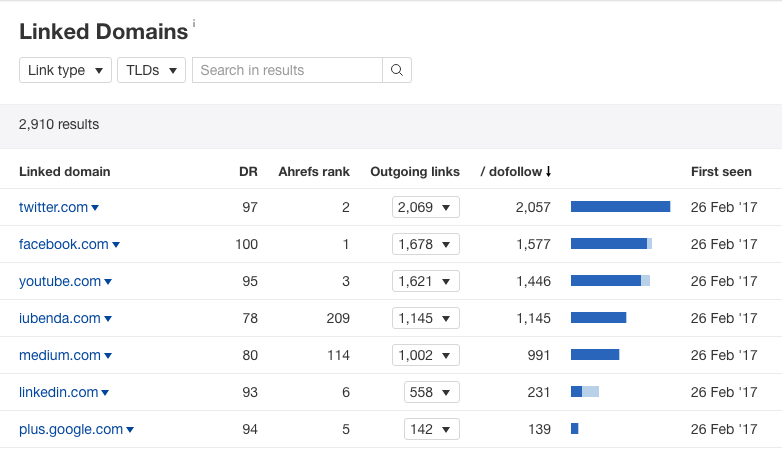Expand twitter.com outgoing links 2,069 dropdown
Screen dimensions: 782x449
click(425, 207)
